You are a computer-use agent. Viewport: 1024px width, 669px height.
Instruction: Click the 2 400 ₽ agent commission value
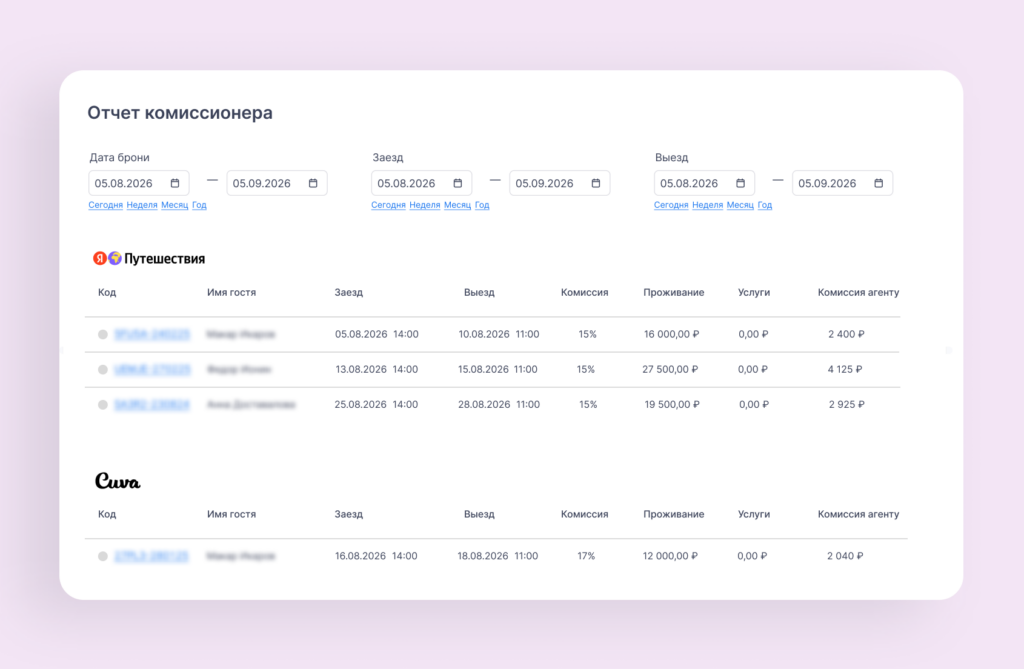click(846, 334)
